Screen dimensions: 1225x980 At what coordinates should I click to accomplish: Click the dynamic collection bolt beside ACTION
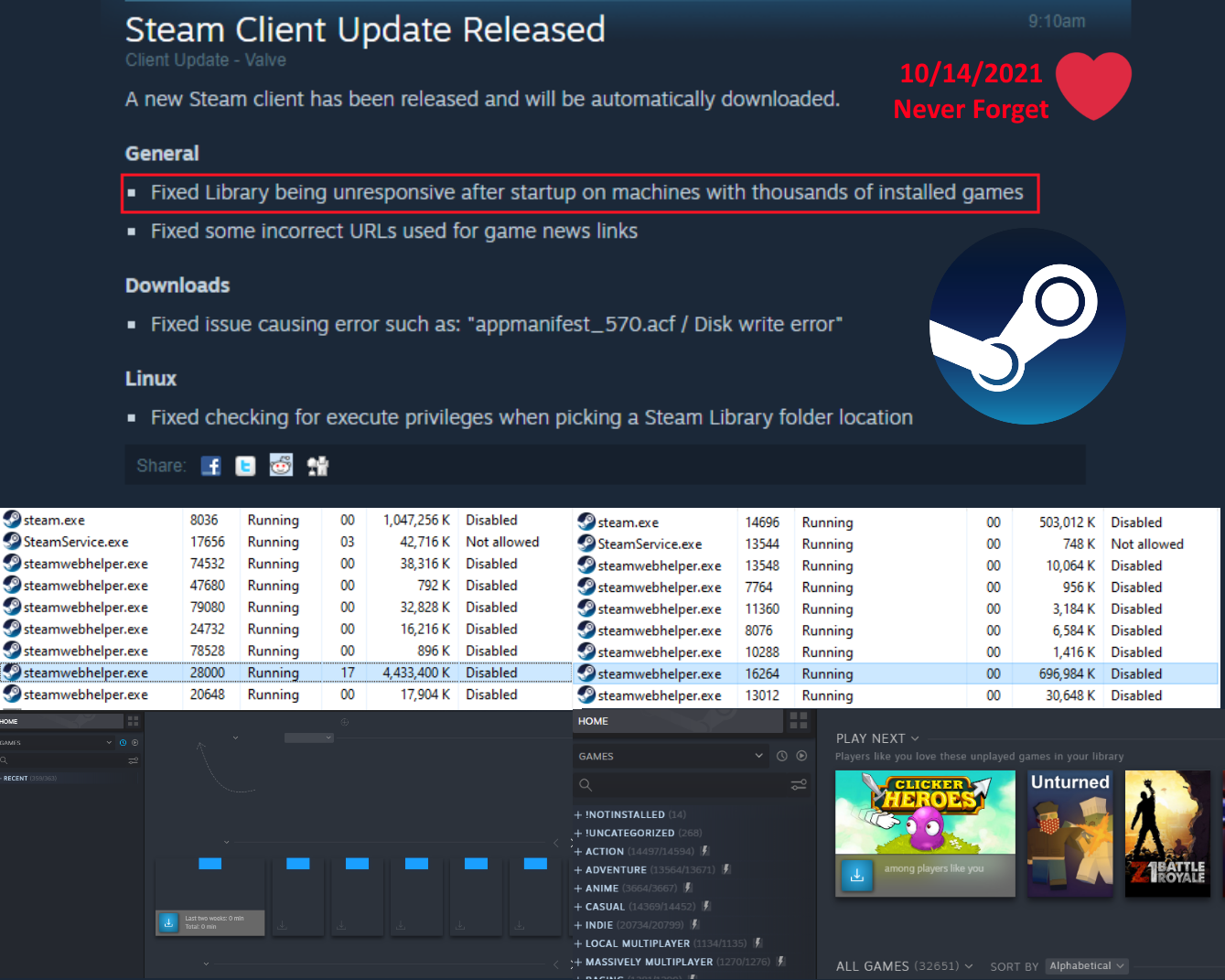705,851
